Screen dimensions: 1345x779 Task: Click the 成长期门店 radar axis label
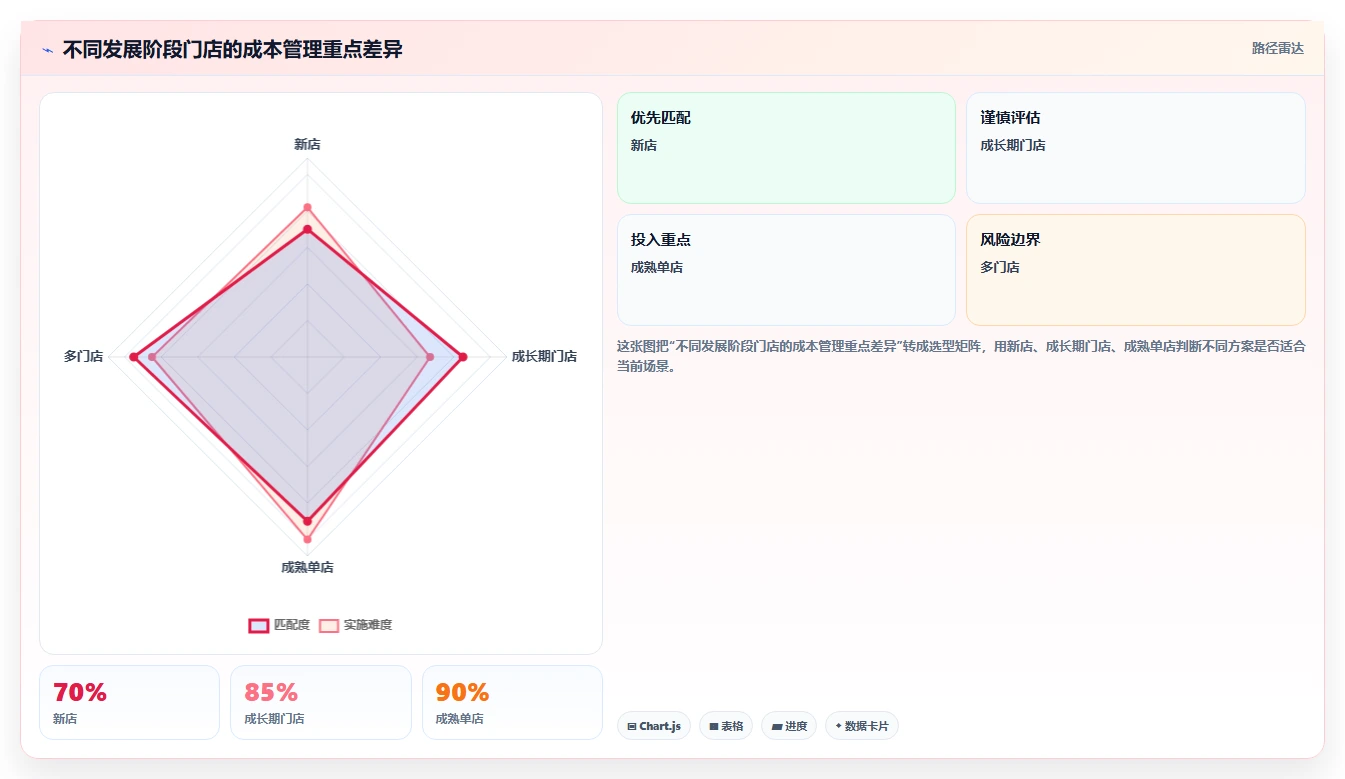tap(544, 356)
